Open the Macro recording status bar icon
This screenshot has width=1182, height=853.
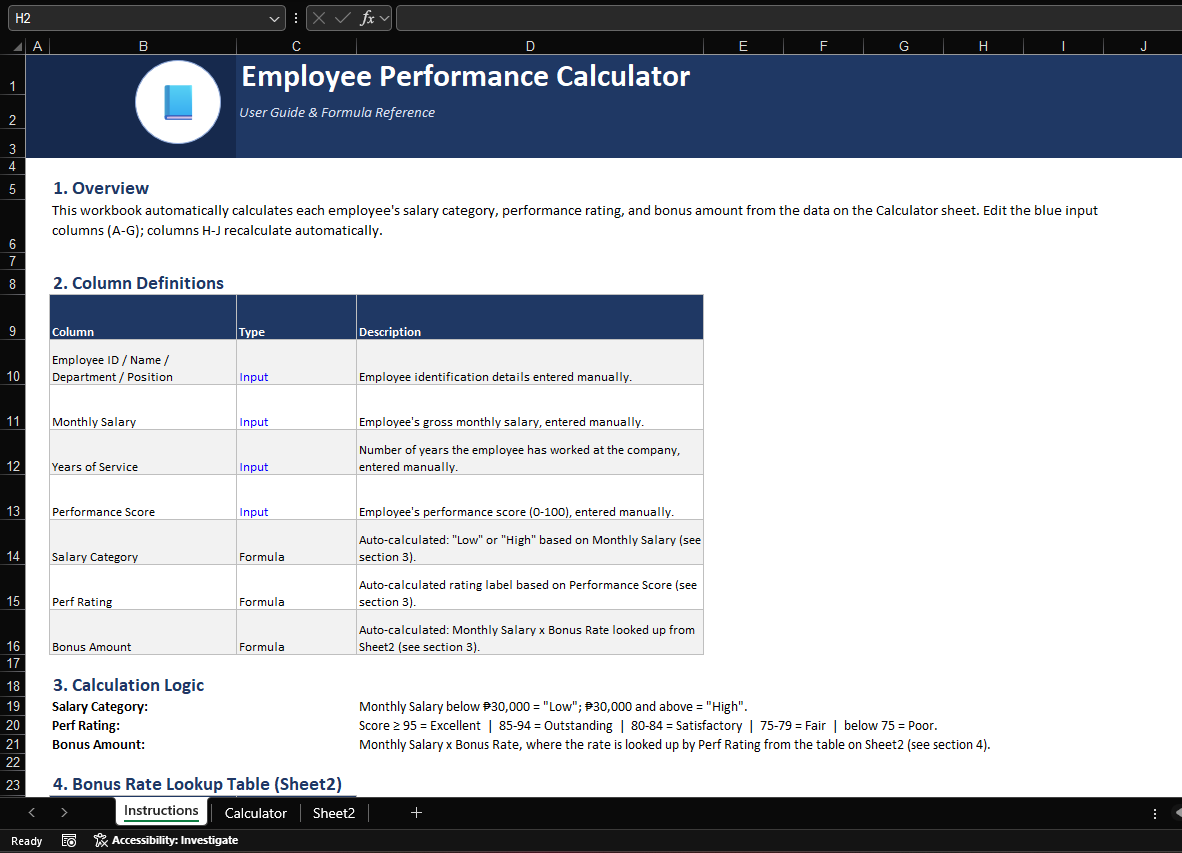[69, 840]
